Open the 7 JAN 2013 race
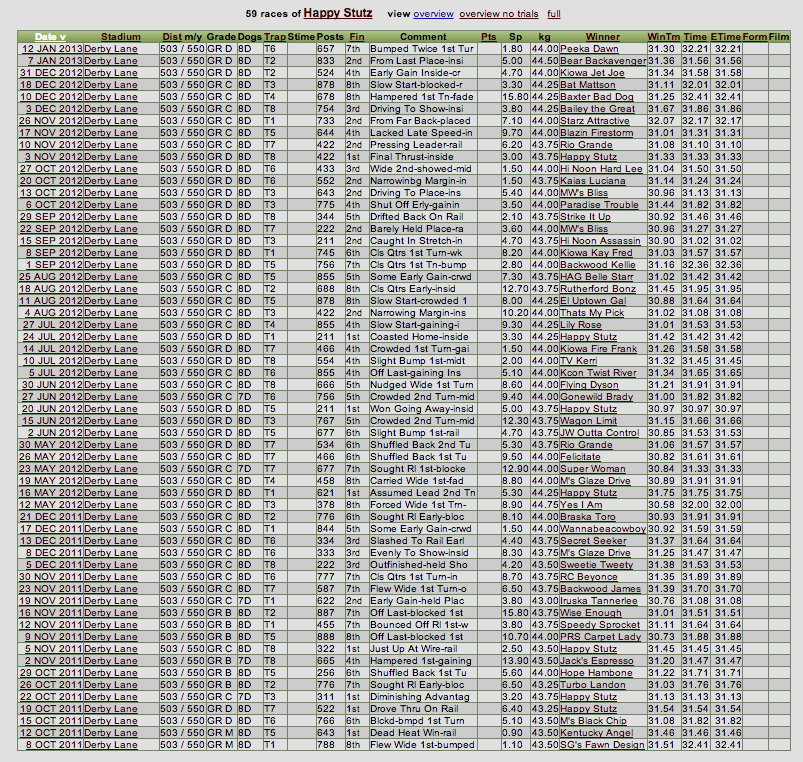This screenshot has width=803, height=762. coord(55,60)
